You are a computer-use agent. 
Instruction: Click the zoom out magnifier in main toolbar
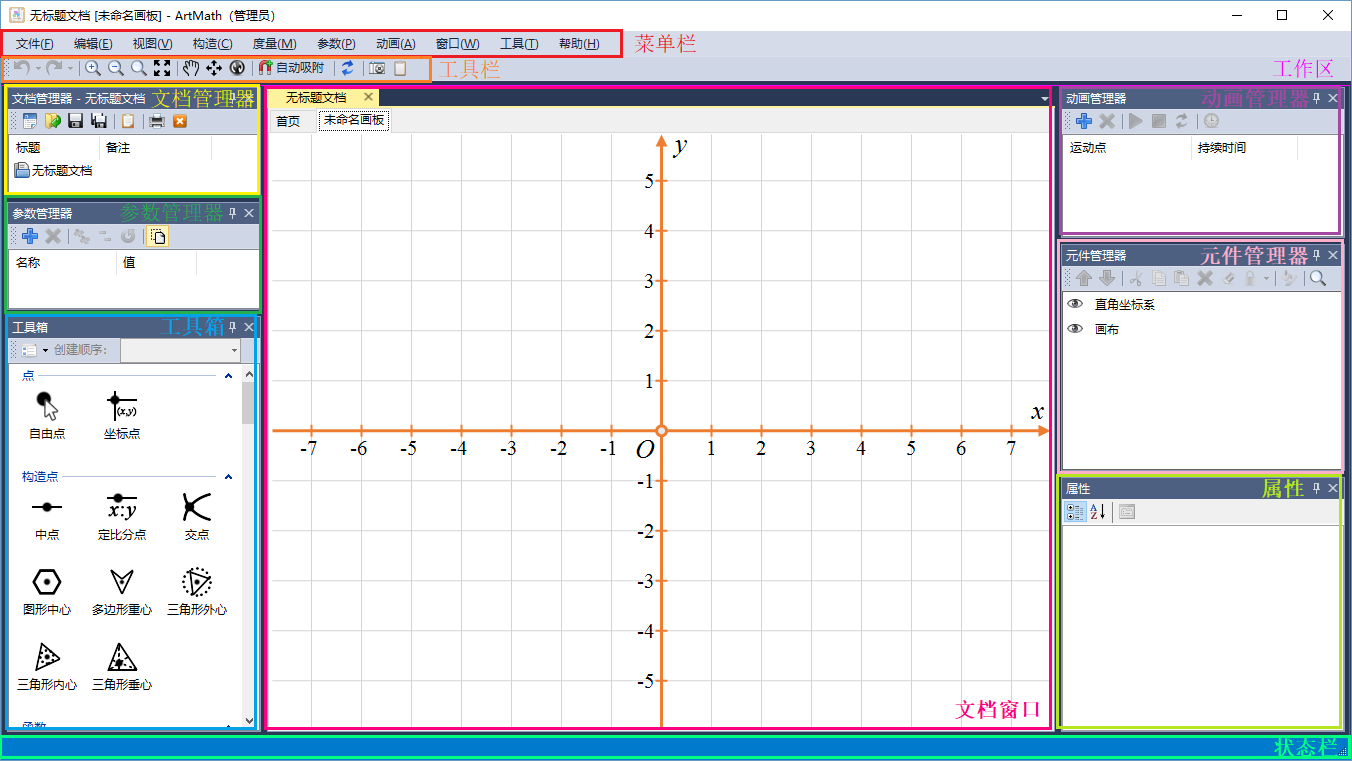tap(115, 68)
